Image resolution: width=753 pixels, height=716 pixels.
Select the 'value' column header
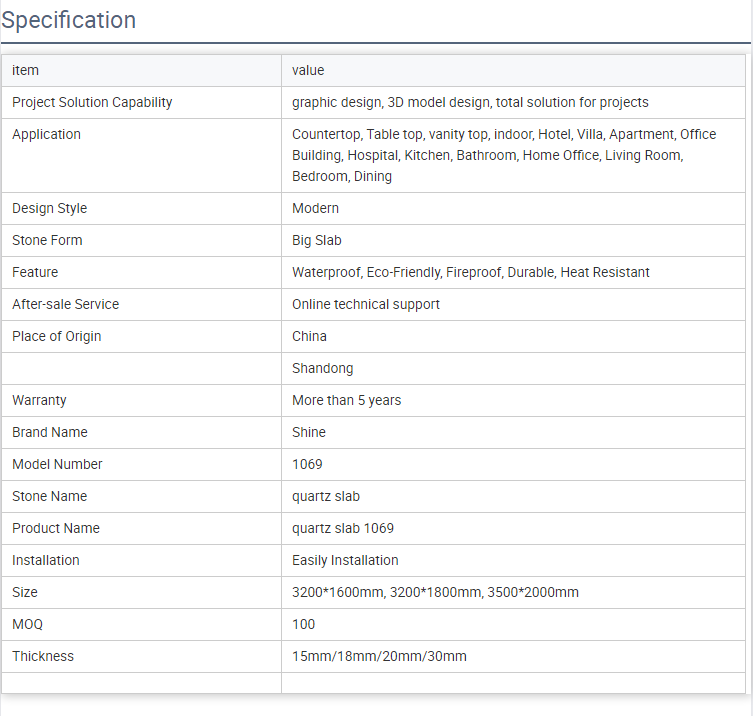(308, 70)
